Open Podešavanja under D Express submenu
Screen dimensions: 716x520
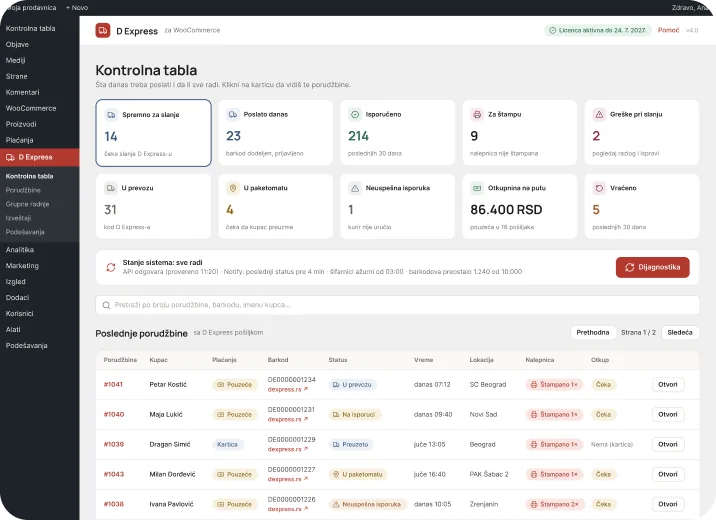click(25, 232)
